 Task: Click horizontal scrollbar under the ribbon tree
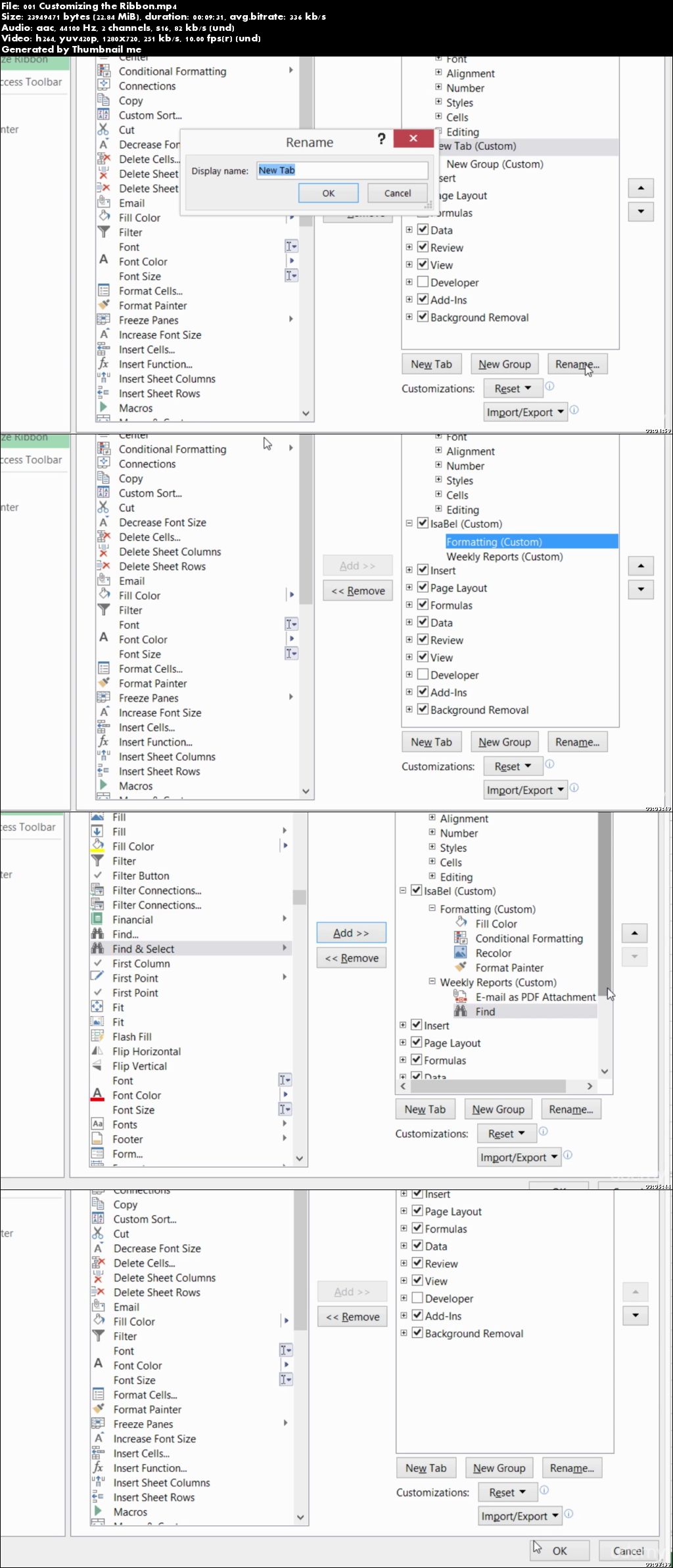click(x=488, y=1086)
